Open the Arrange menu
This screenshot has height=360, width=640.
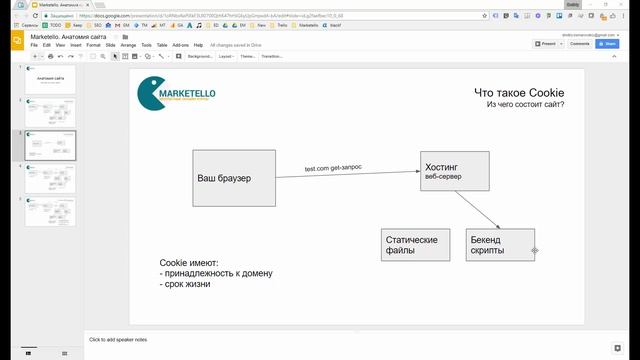(x=128, y=45)
